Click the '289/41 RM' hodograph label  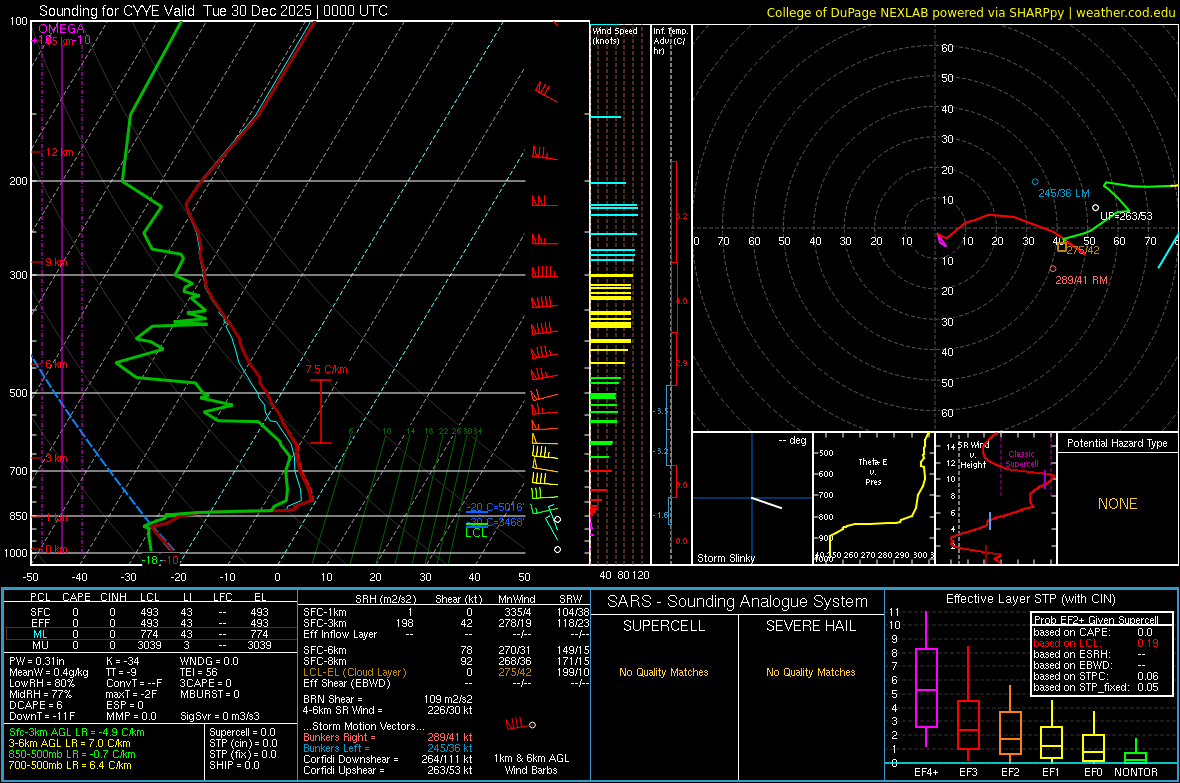click(1081, 280)
